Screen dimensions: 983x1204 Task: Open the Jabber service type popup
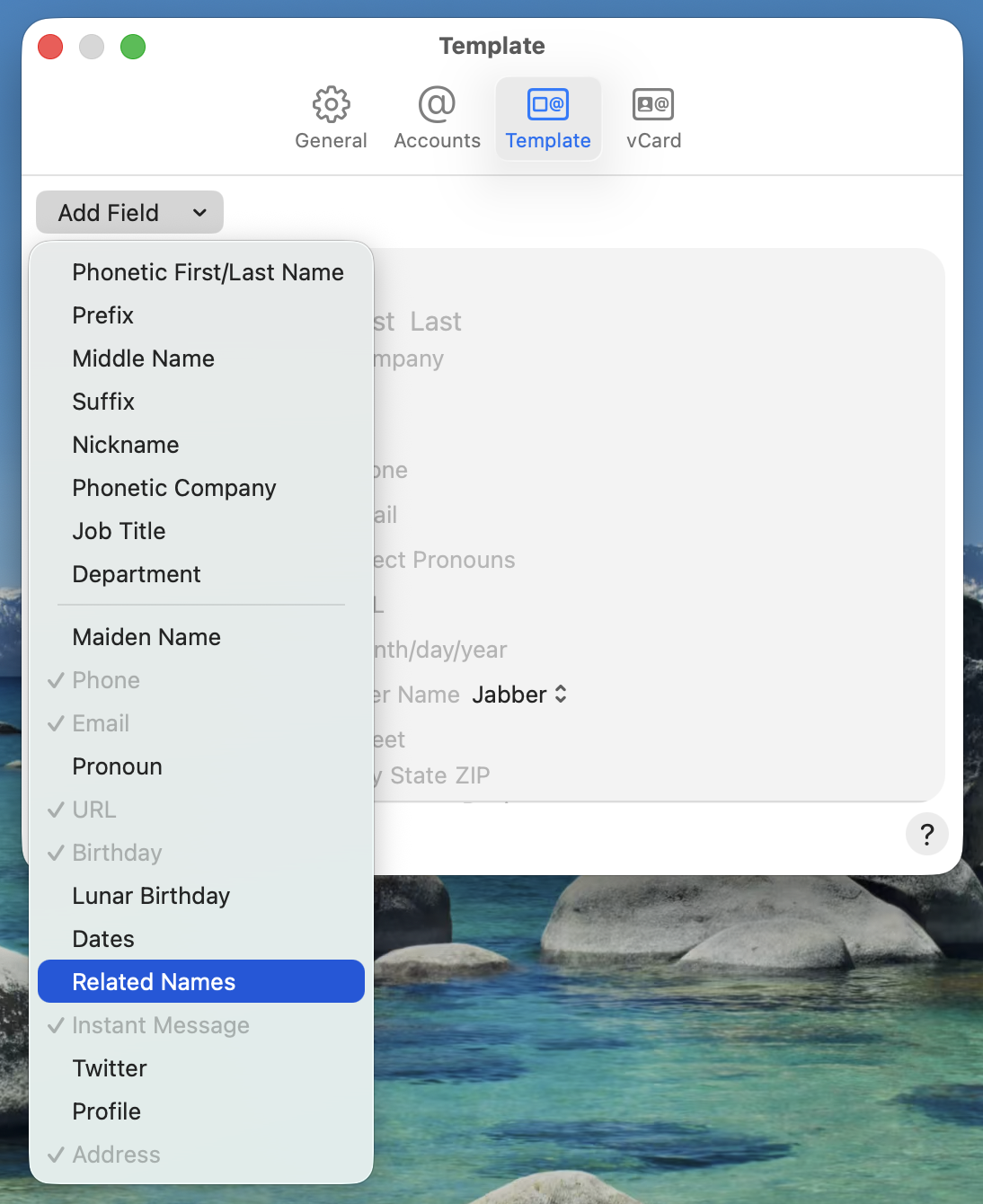pyautogui.click(x=519, y=695)
